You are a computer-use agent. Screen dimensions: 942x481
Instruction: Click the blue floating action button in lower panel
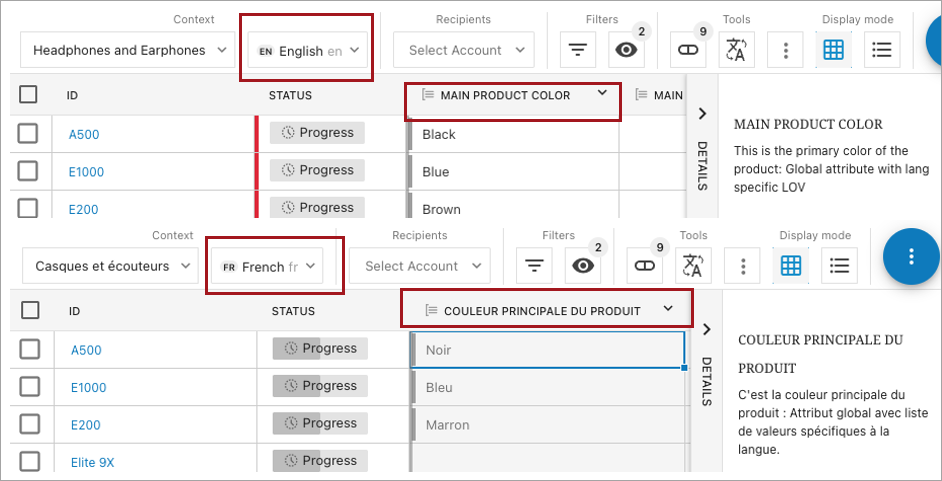point(910,256)
